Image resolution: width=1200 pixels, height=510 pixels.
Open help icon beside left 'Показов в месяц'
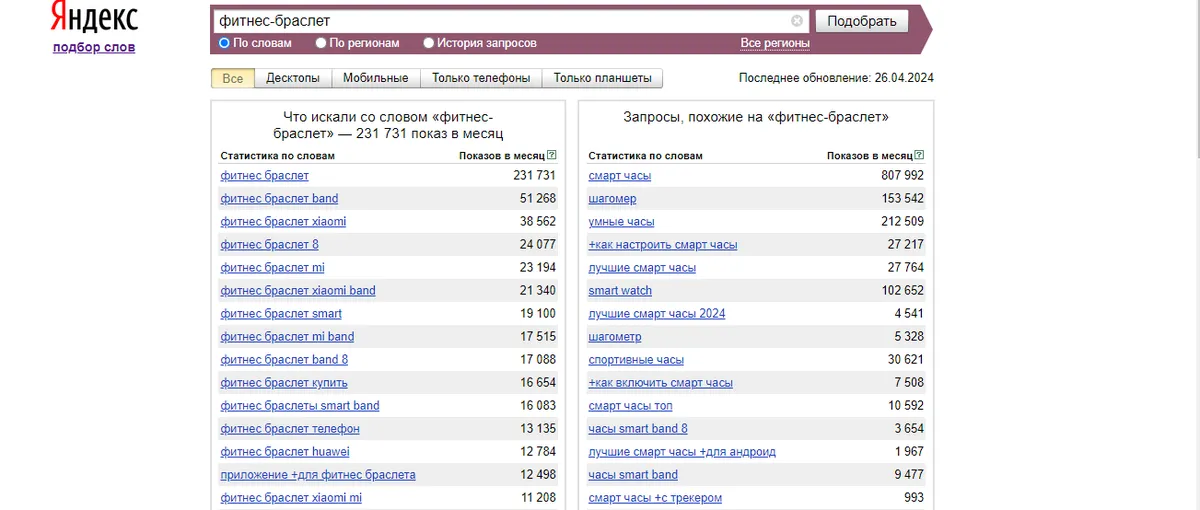click(552, 156)
